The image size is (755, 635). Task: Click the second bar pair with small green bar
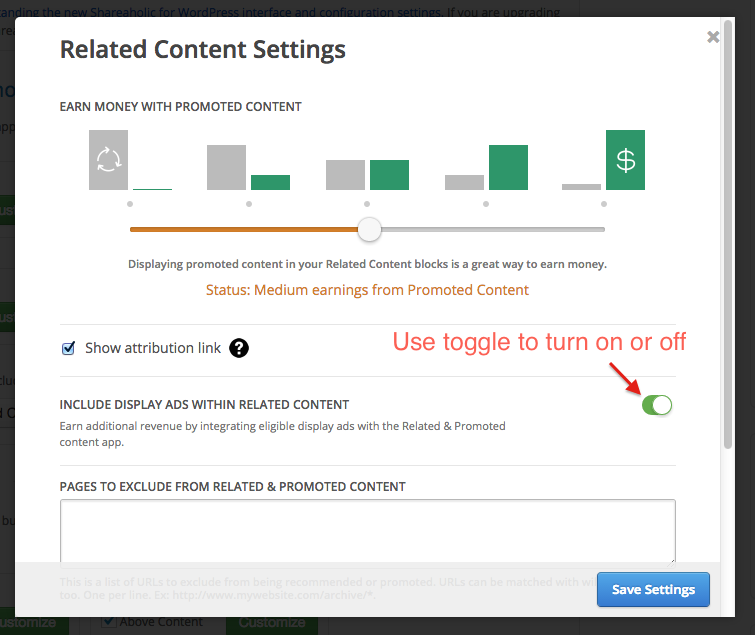click(x=248, y=168)
